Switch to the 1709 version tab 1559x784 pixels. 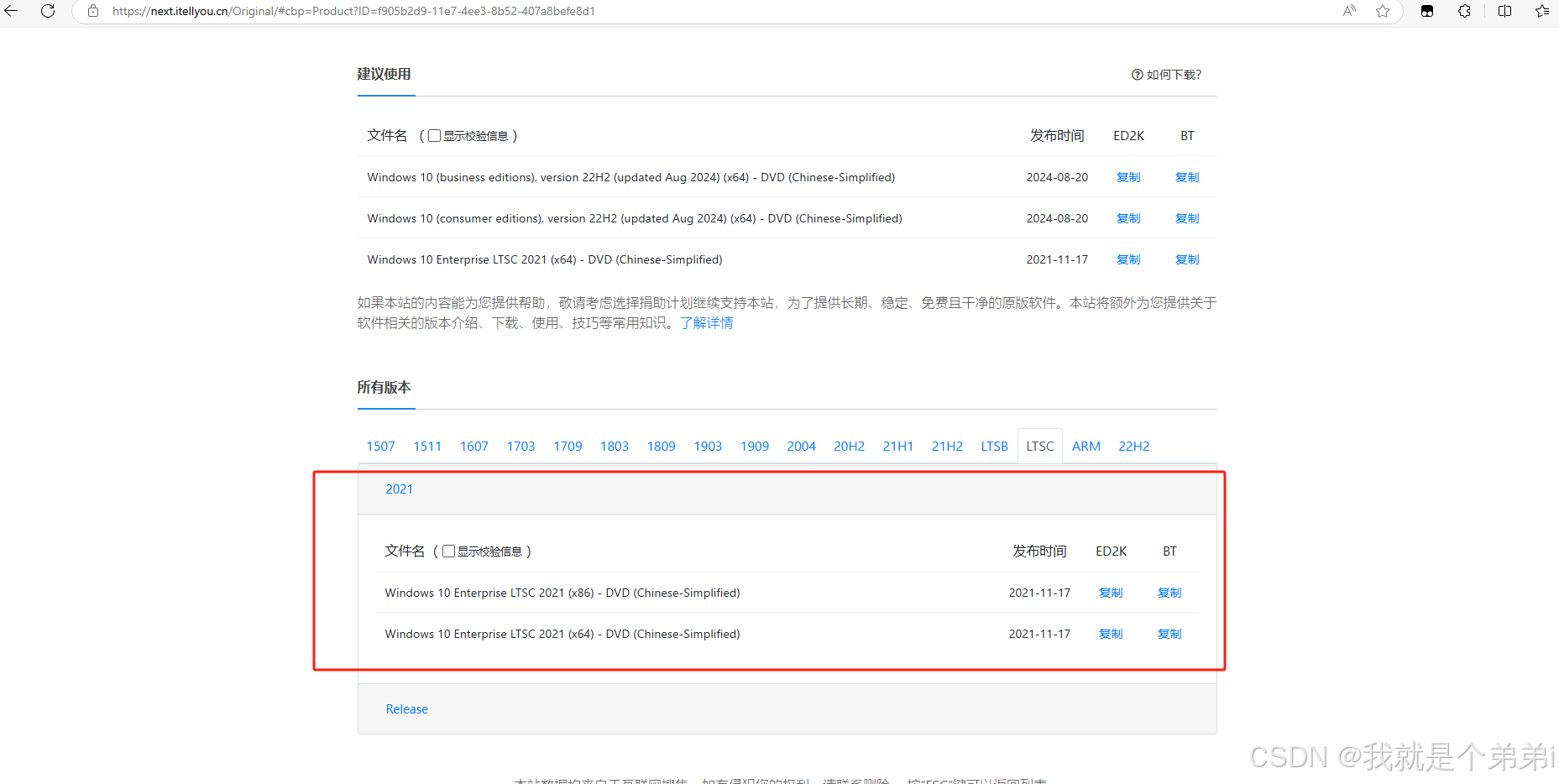pyautogui.click(x=568, y=446)
